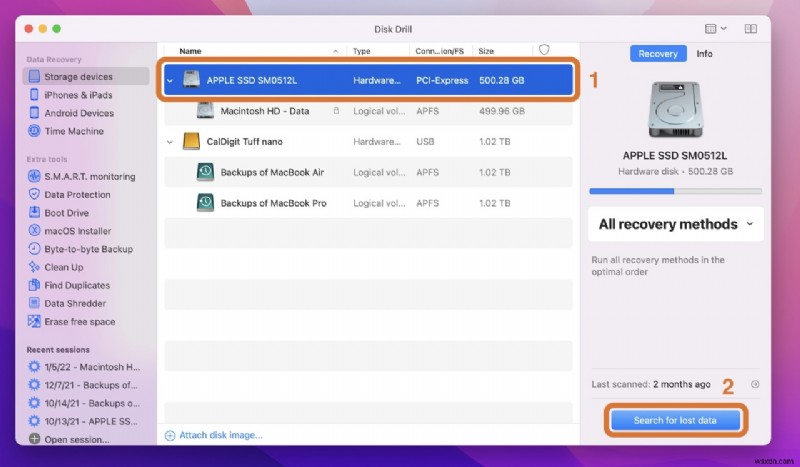Click the CalDigit Tuff nano yellow drive icon
This screenshot has width=800, height=467.
(191, 141)
